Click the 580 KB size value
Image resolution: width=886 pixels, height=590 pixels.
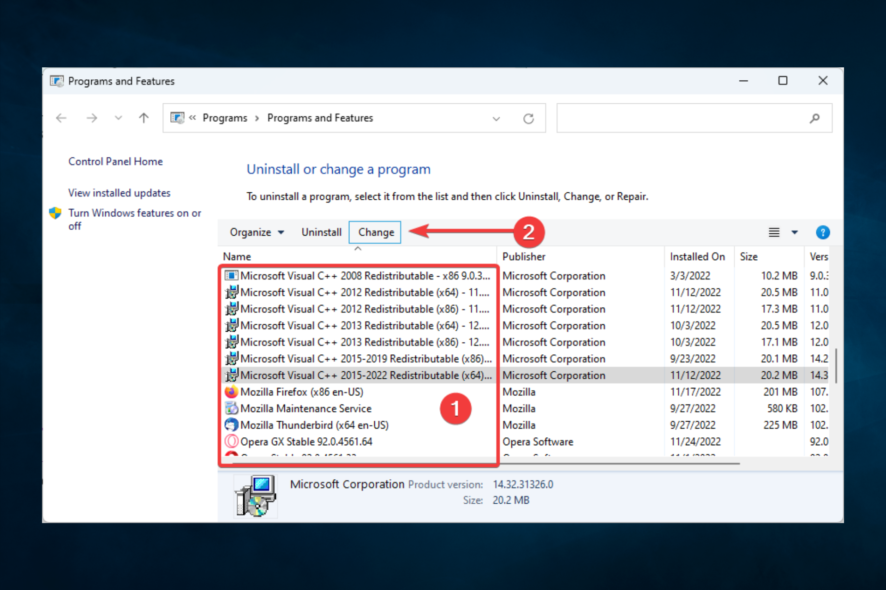(x=782, y=408)
